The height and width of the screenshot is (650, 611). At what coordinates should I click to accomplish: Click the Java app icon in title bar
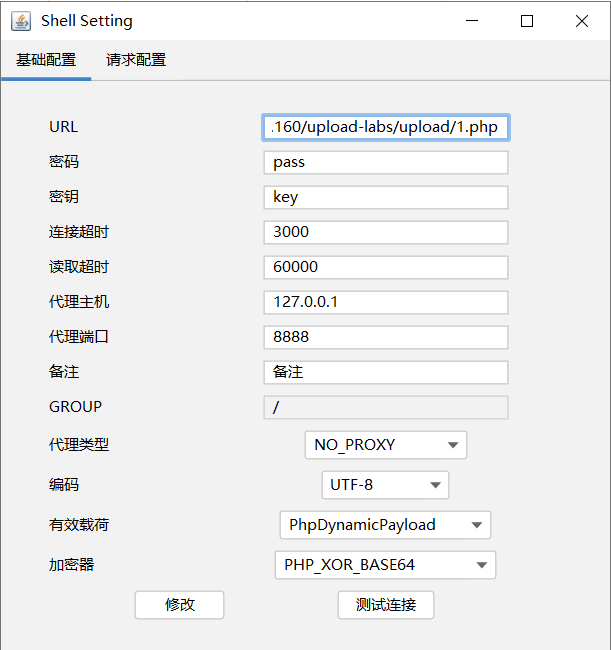click(x=21, y=21)
